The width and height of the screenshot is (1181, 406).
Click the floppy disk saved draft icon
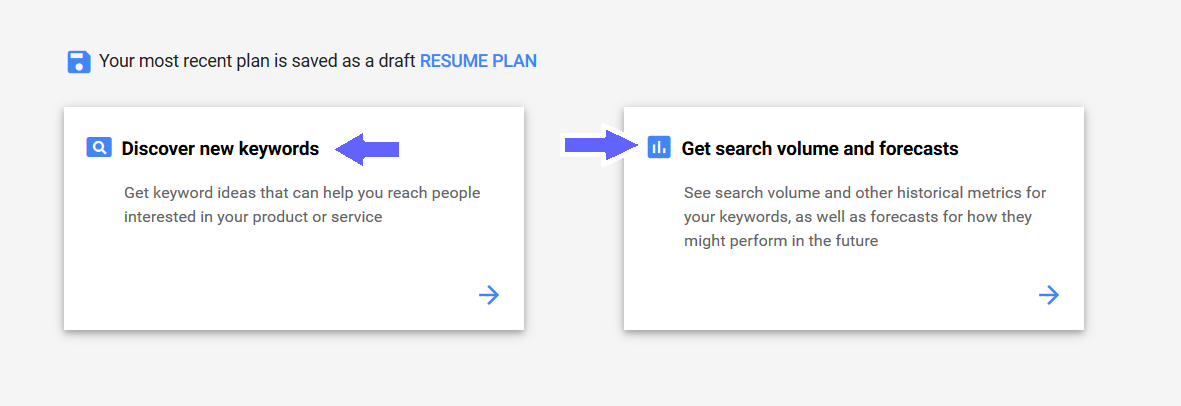(x=78, y=61)
